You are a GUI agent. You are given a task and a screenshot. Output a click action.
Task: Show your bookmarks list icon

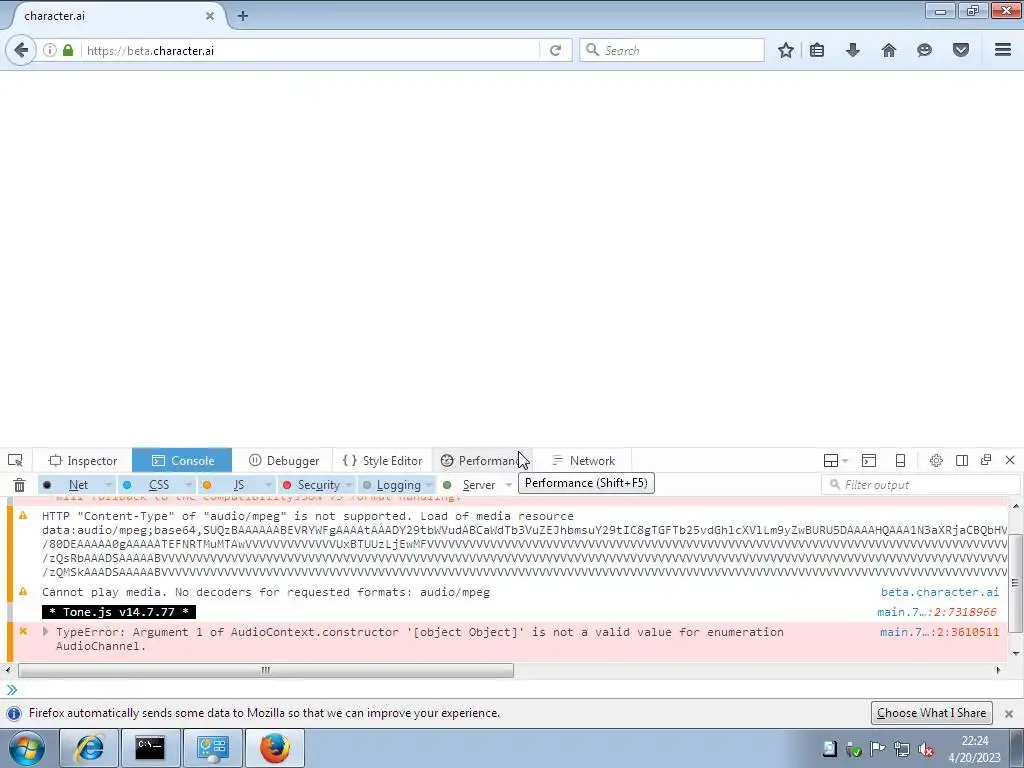[x=817, y=50]
